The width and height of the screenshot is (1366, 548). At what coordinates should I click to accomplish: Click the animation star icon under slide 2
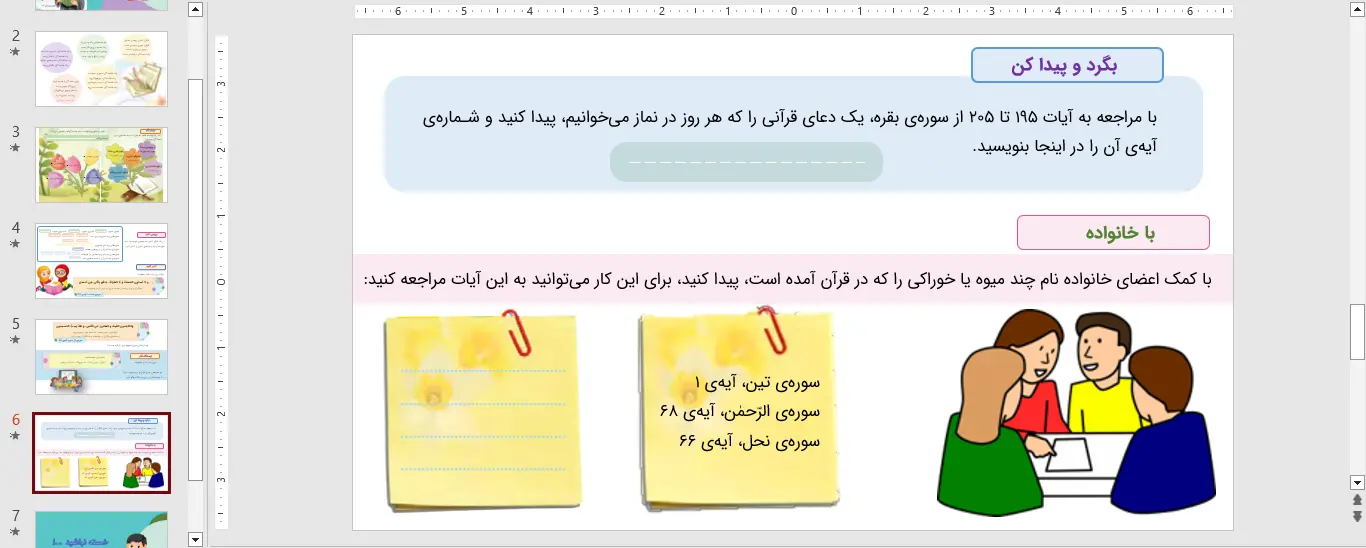point(15,52)
